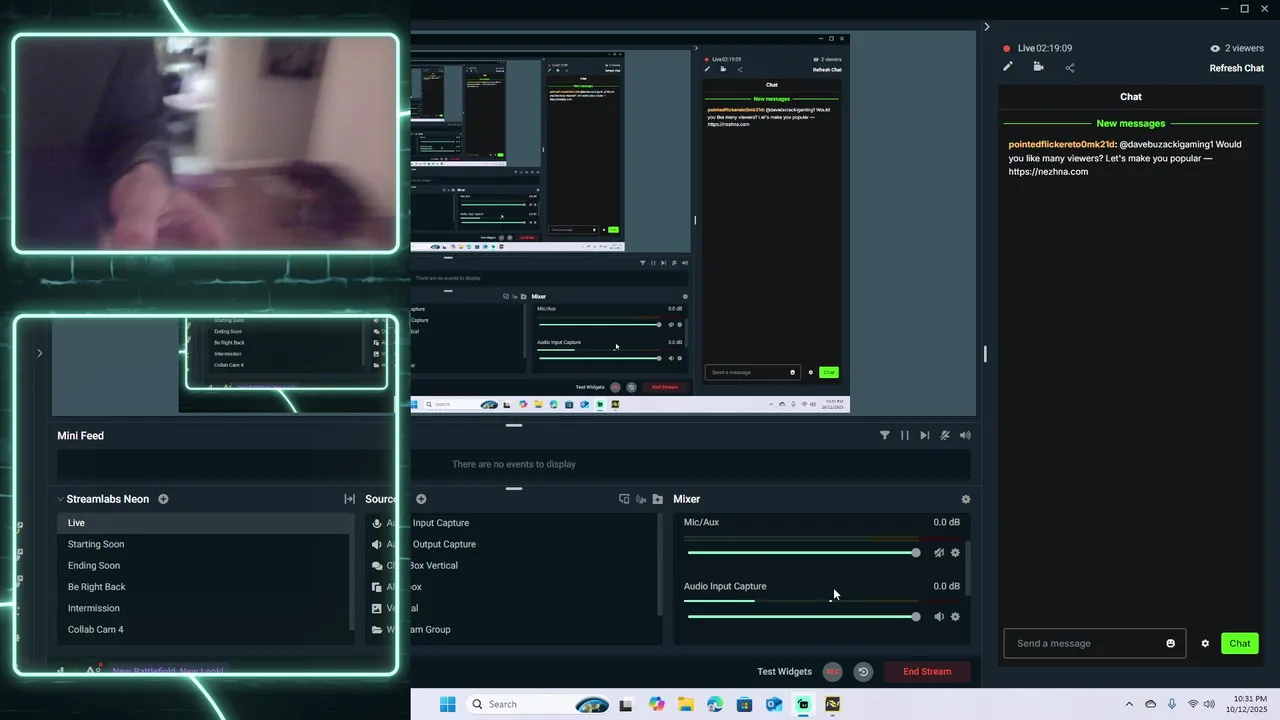Open chat settings gear

click(1205, 643)
